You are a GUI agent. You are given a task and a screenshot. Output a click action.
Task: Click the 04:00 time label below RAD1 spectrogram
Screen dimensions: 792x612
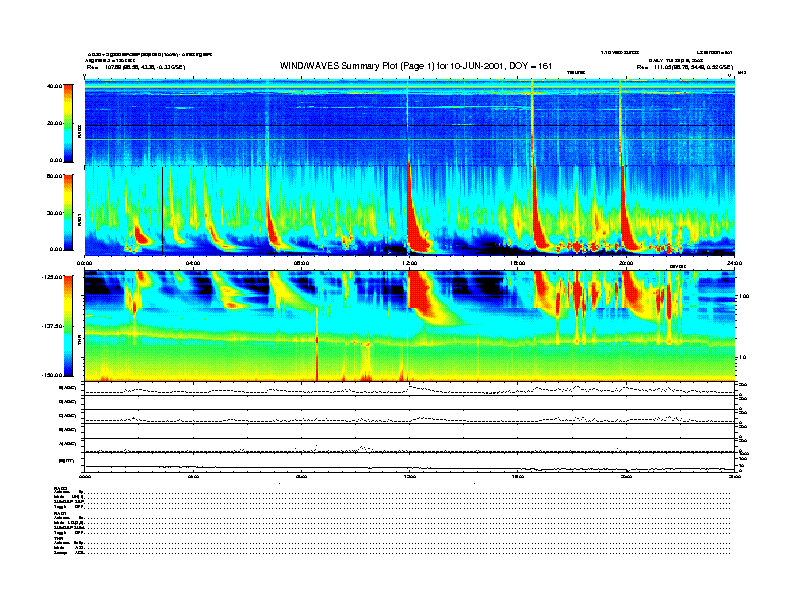click(193, 263)
